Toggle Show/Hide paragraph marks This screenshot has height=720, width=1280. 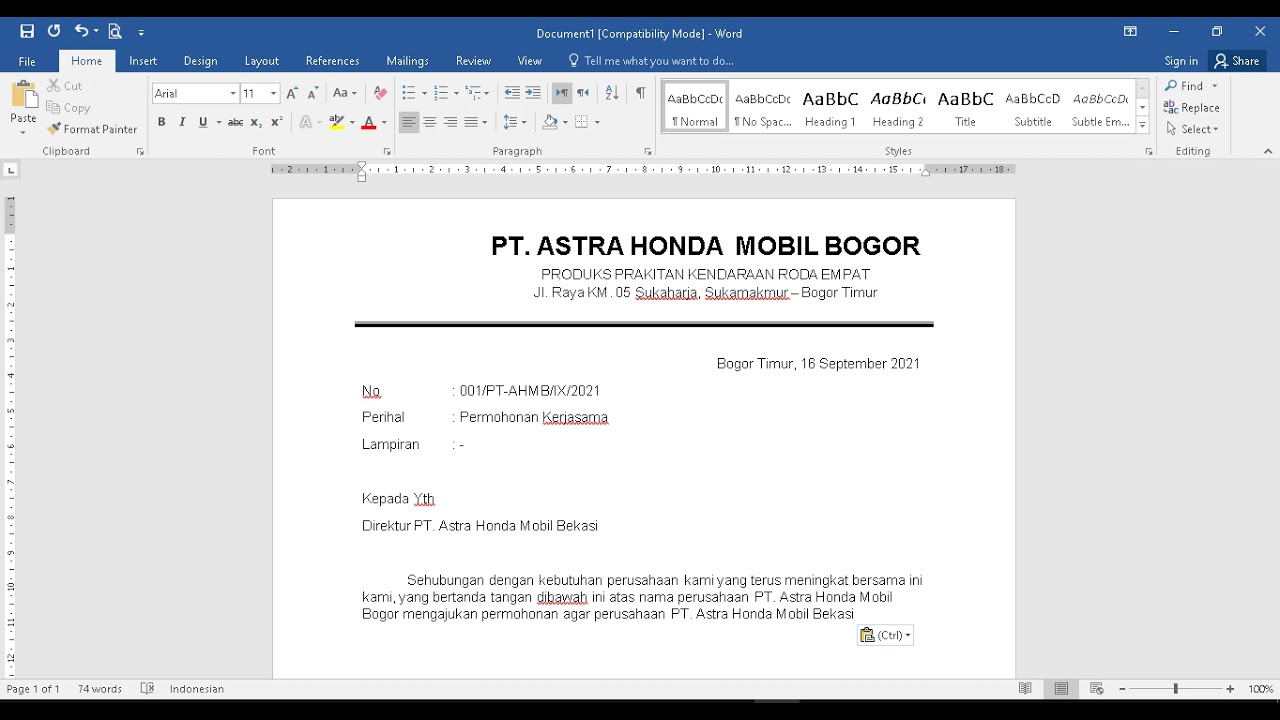pyautogui.click(x=641, y=93)
